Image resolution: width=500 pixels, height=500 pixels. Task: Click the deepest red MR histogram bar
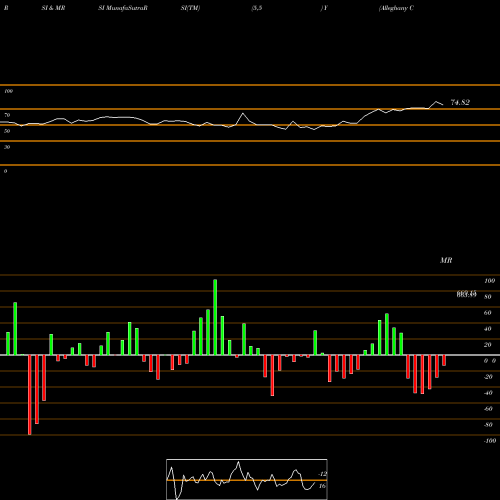[30, 395]
